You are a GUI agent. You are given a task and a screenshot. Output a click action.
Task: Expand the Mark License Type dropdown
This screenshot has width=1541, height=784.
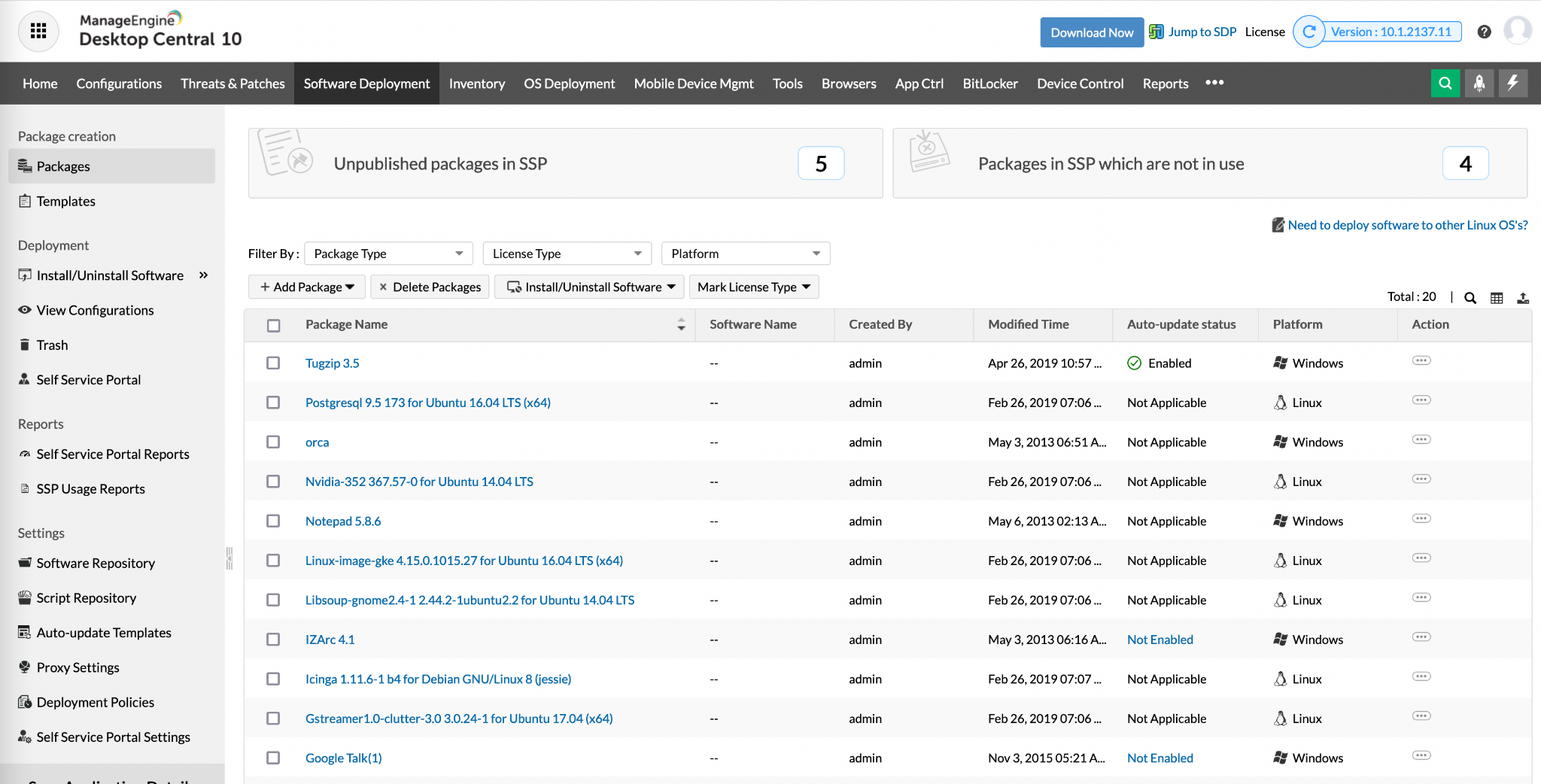tap(754, 287)
